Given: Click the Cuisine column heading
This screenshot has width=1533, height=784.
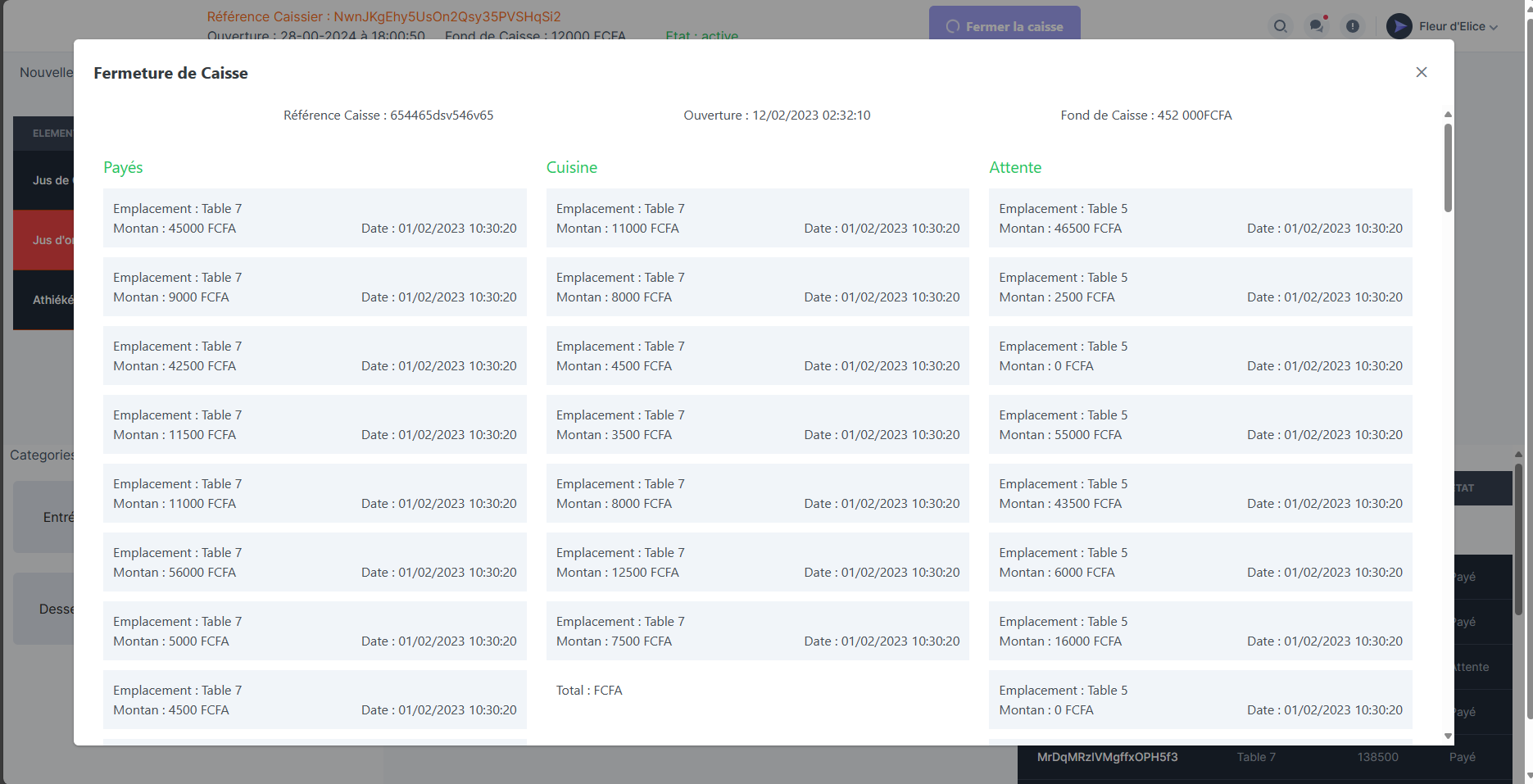Looking at the screenshot, I should pyautogui.click(x=572, y=167).
